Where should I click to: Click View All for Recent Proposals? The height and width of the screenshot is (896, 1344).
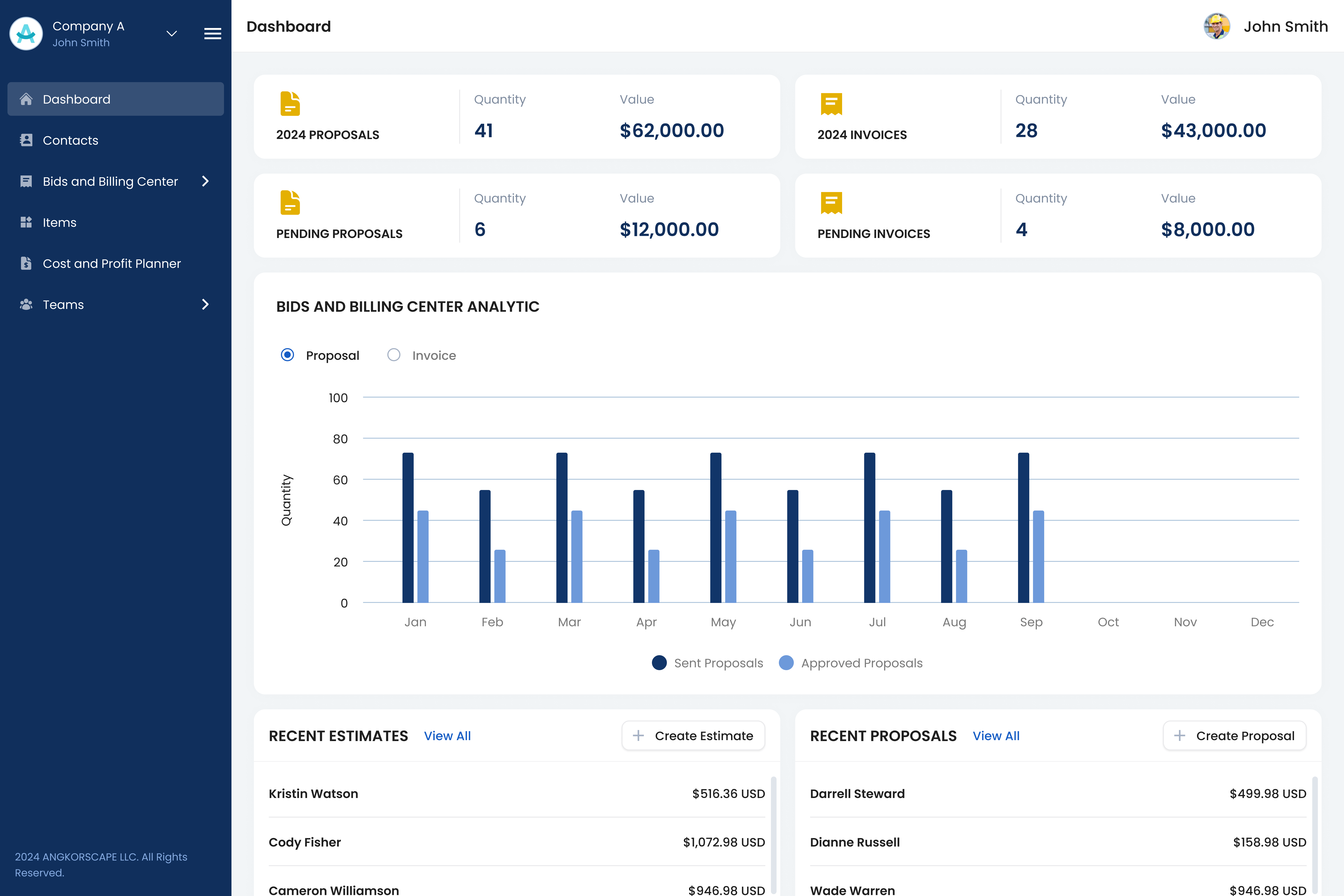[x=996, y=736]
